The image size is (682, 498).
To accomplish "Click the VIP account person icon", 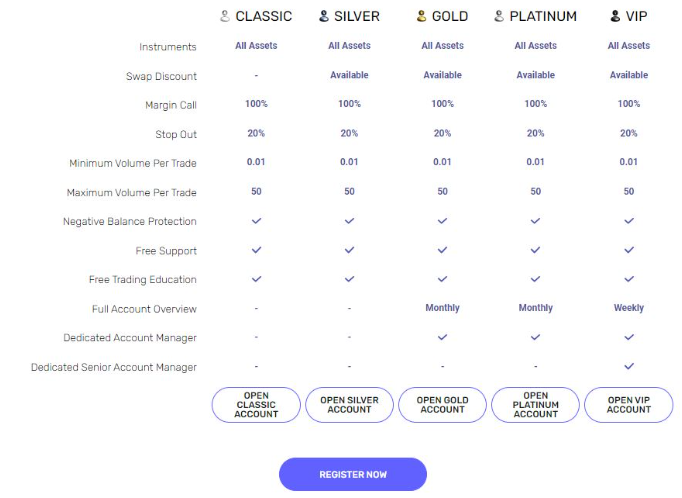I will coord(615,17).
